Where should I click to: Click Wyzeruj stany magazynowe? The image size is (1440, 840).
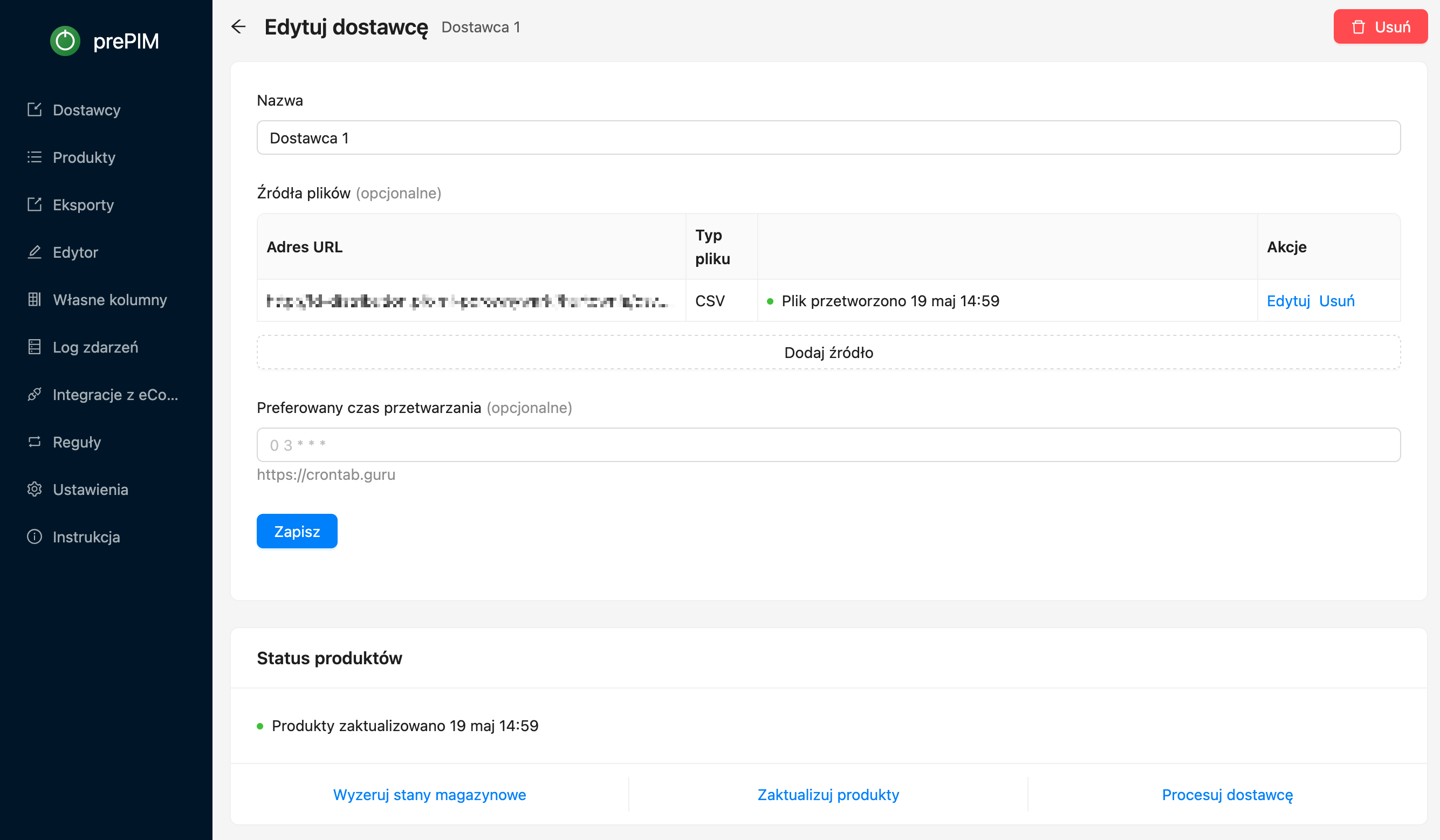tap(429, 795)
